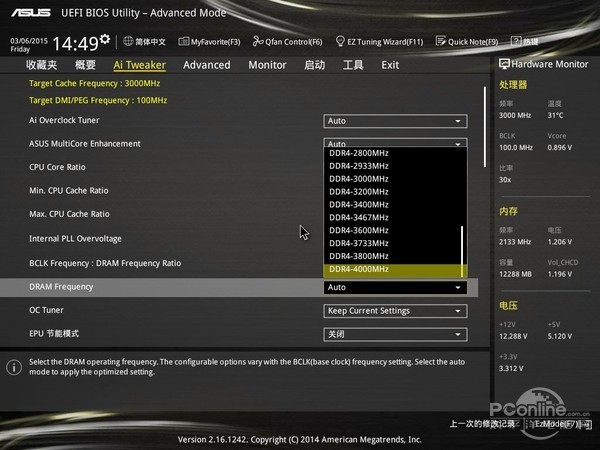Click MyFavorite(F3) label

tap(215, 42)
